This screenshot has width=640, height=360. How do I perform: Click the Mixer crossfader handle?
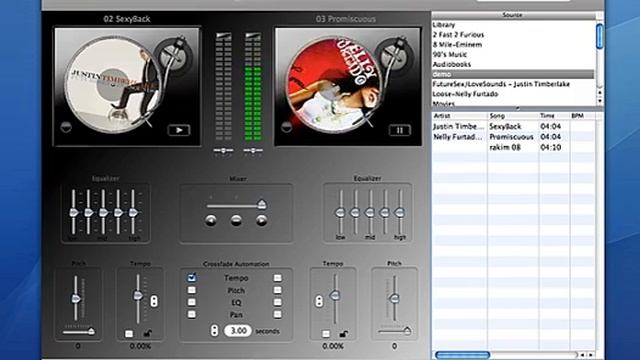pos(261,204)
